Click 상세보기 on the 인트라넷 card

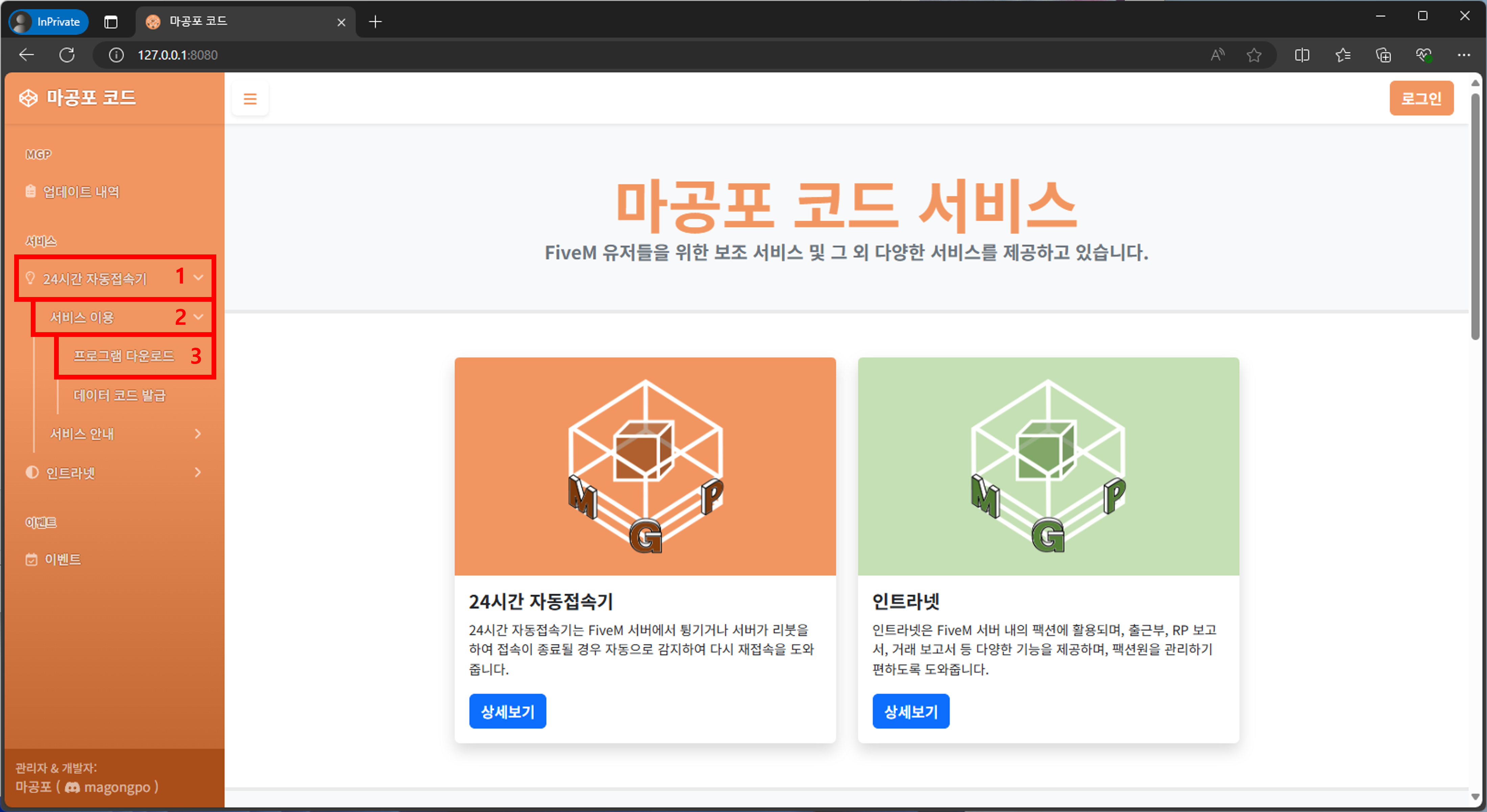(x=911, y=711)
